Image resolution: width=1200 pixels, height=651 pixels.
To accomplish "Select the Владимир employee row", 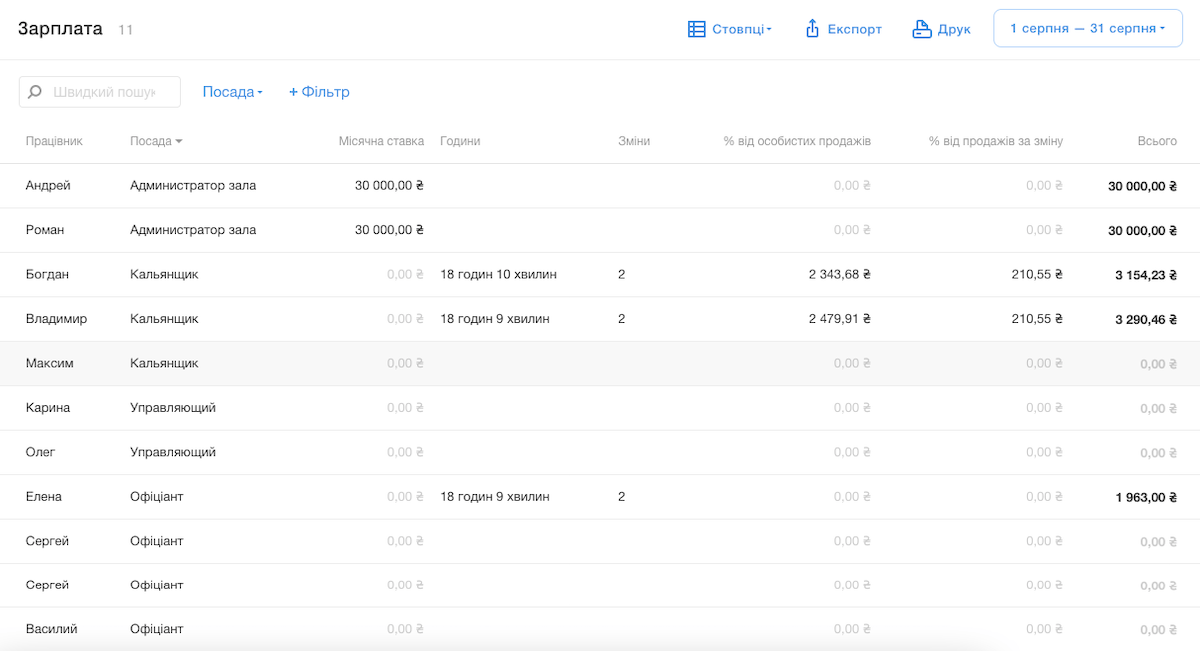I will point(56,319).
